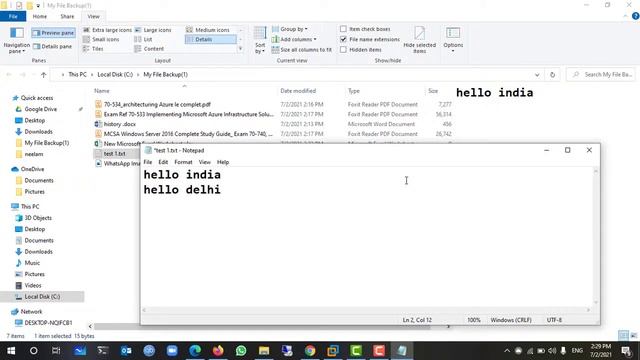Image resolution: width=640 pixels, height=360 pixels.
Task: Select Medium icons layout
Action: point(208,30)
